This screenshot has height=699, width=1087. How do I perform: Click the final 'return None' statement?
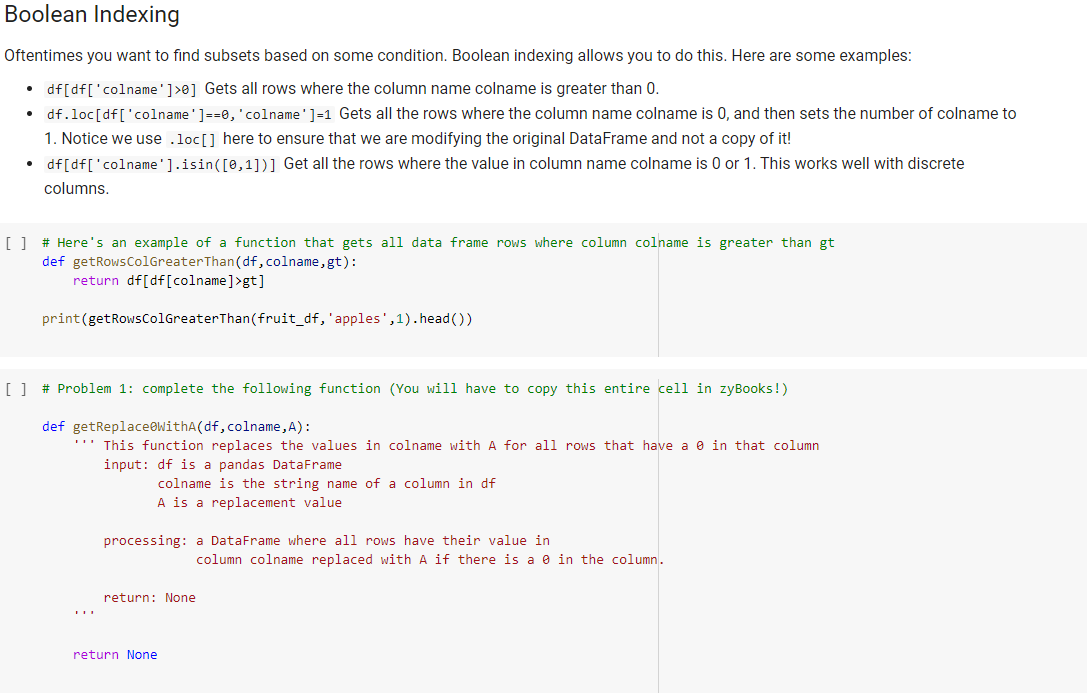click(x=115, y=655)
